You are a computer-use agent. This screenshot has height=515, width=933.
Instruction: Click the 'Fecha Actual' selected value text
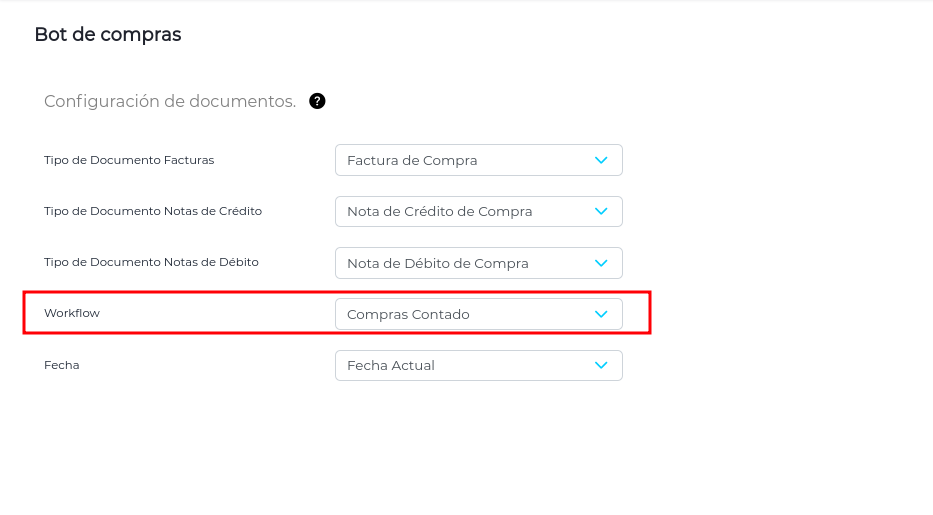coord(391,365)
